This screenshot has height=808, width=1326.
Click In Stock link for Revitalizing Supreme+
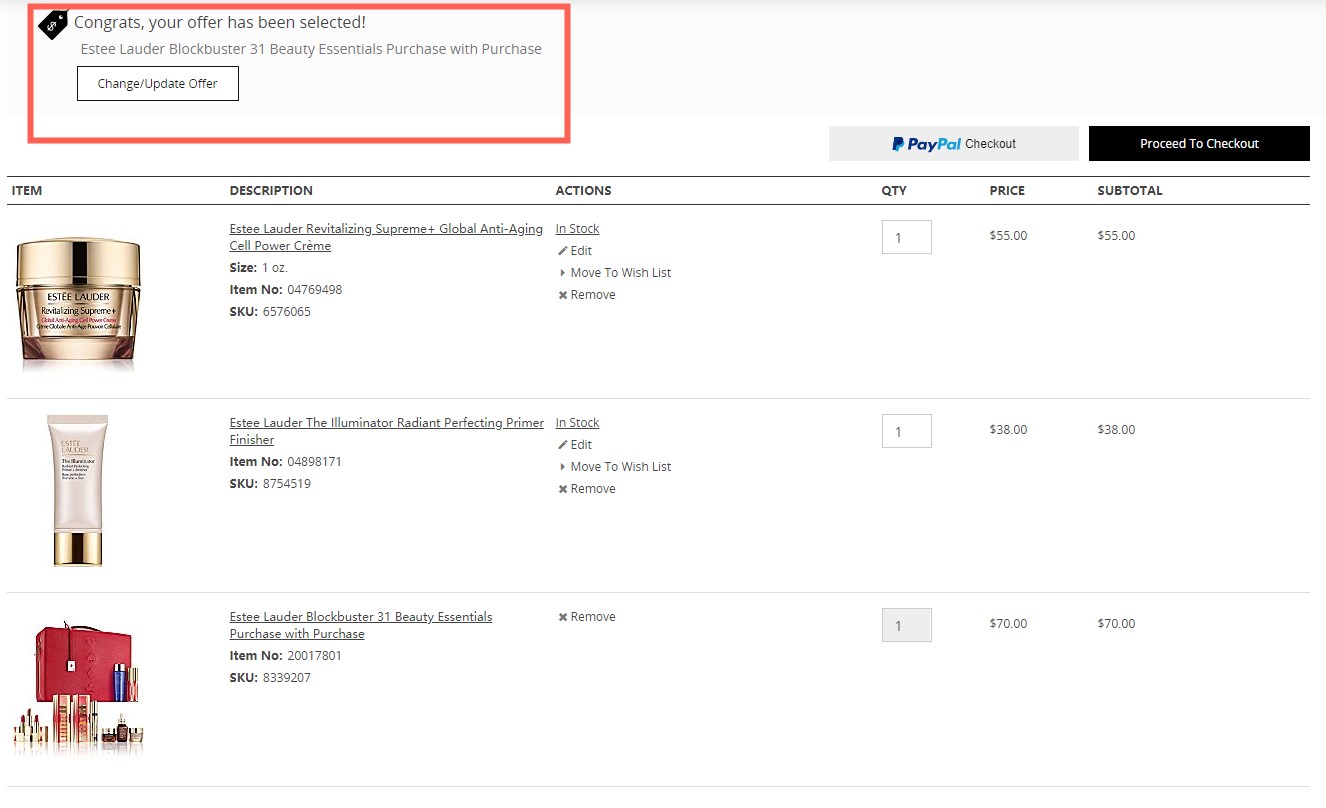577,229
